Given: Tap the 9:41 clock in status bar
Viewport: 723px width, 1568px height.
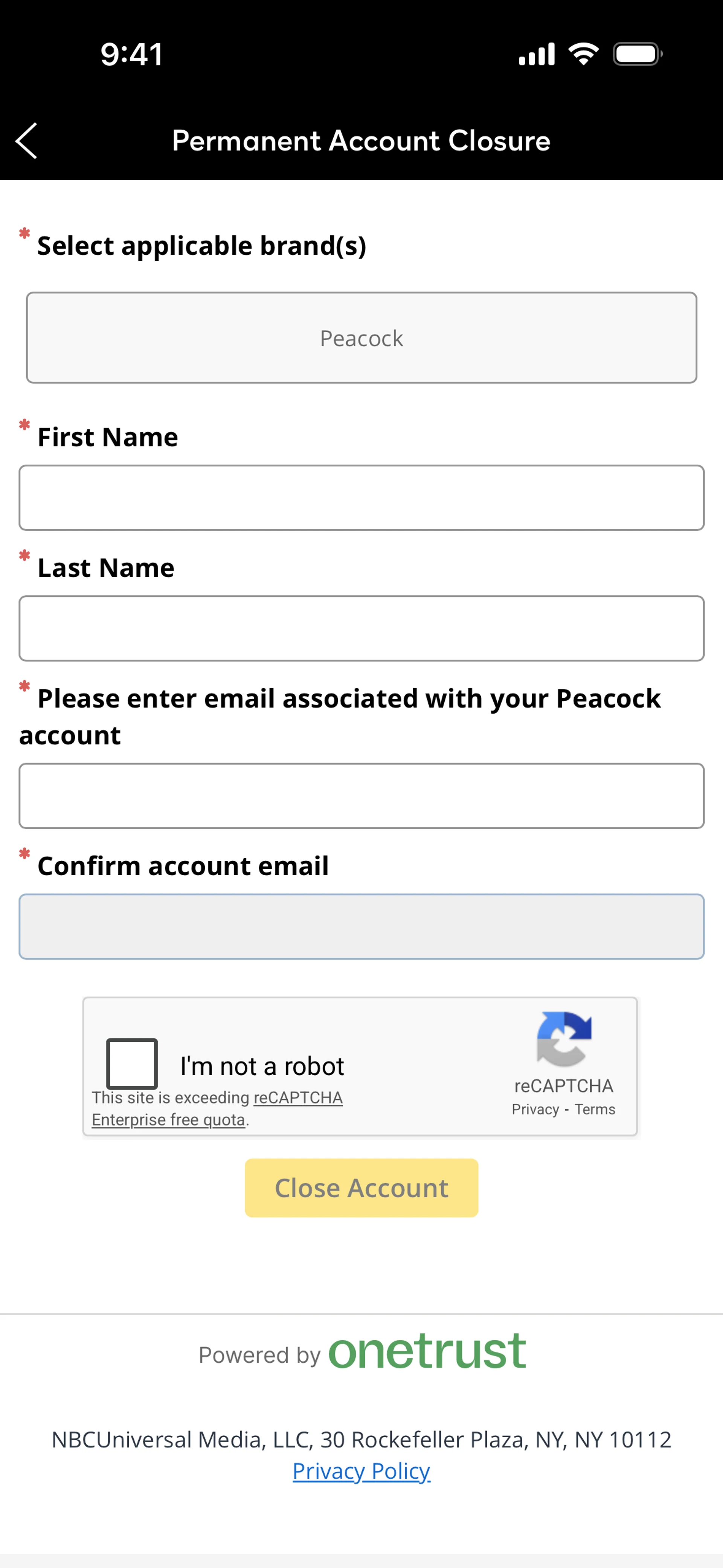Looking at the screenshot, I should (x=132, y=54).
